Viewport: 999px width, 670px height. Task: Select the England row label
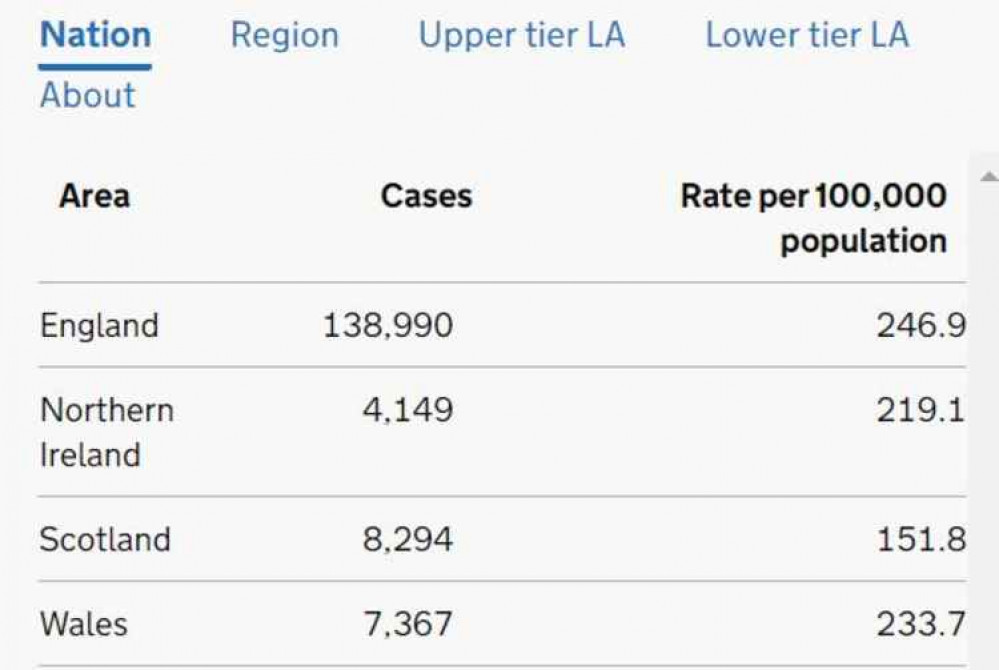(x=99, y=326)
